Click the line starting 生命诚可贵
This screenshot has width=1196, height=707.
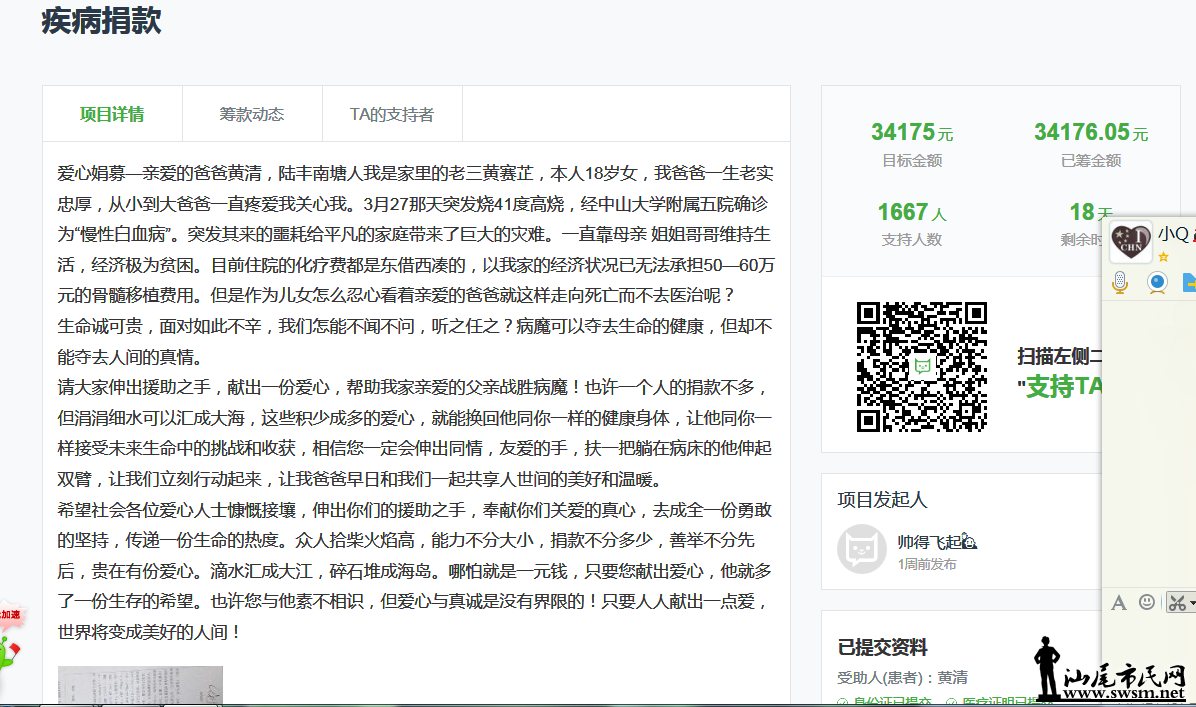click(416, 326)
